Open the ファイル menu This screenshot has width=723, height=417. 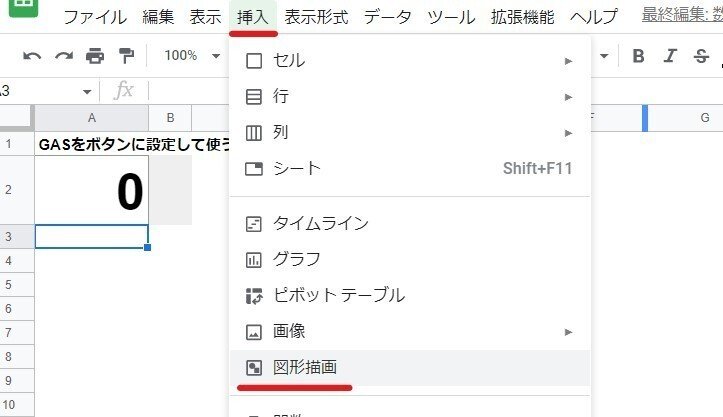click(x=95, y=18)
